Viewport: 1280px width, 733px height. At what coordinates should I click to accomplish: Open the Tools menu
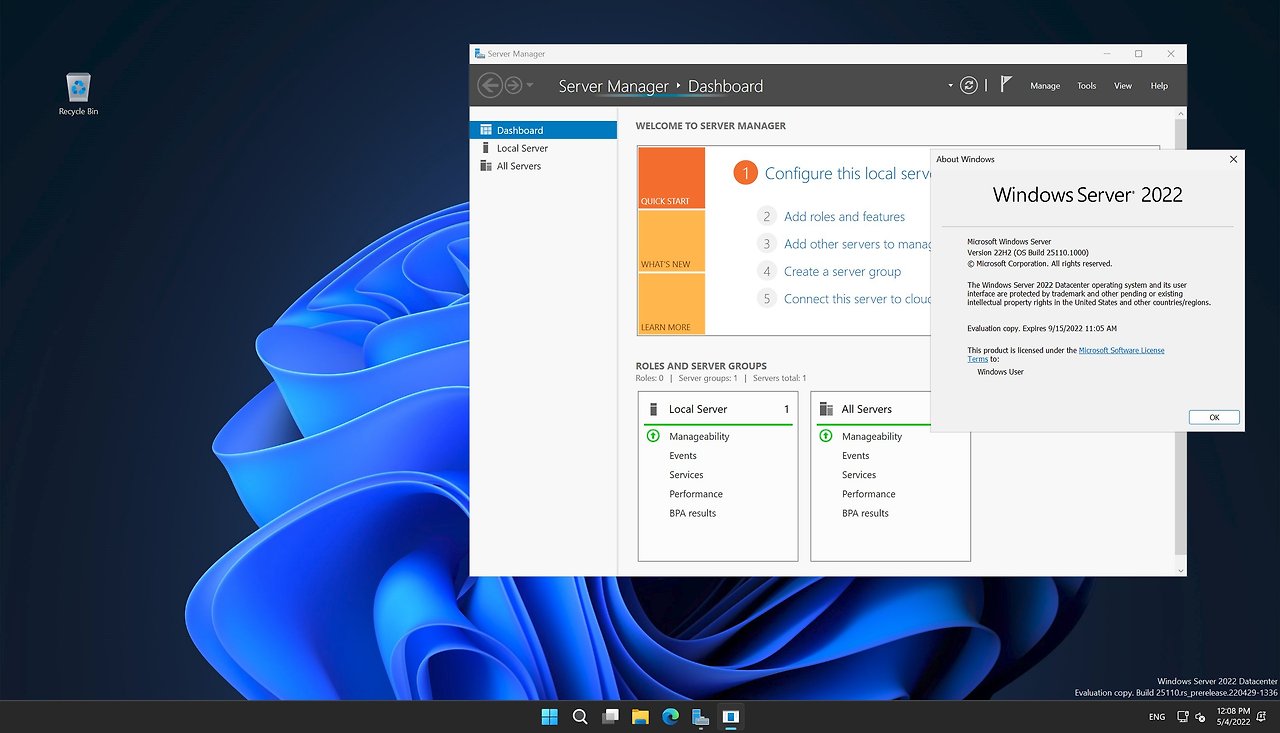(1087, 86)
